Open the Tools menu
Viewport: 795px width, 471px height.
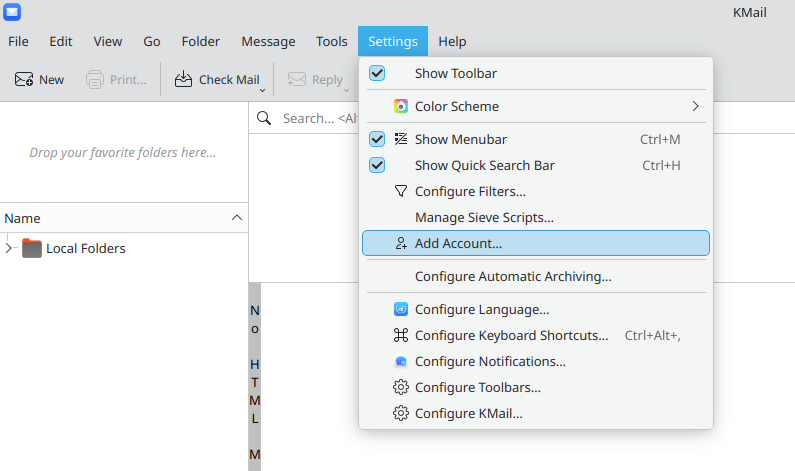332,41
